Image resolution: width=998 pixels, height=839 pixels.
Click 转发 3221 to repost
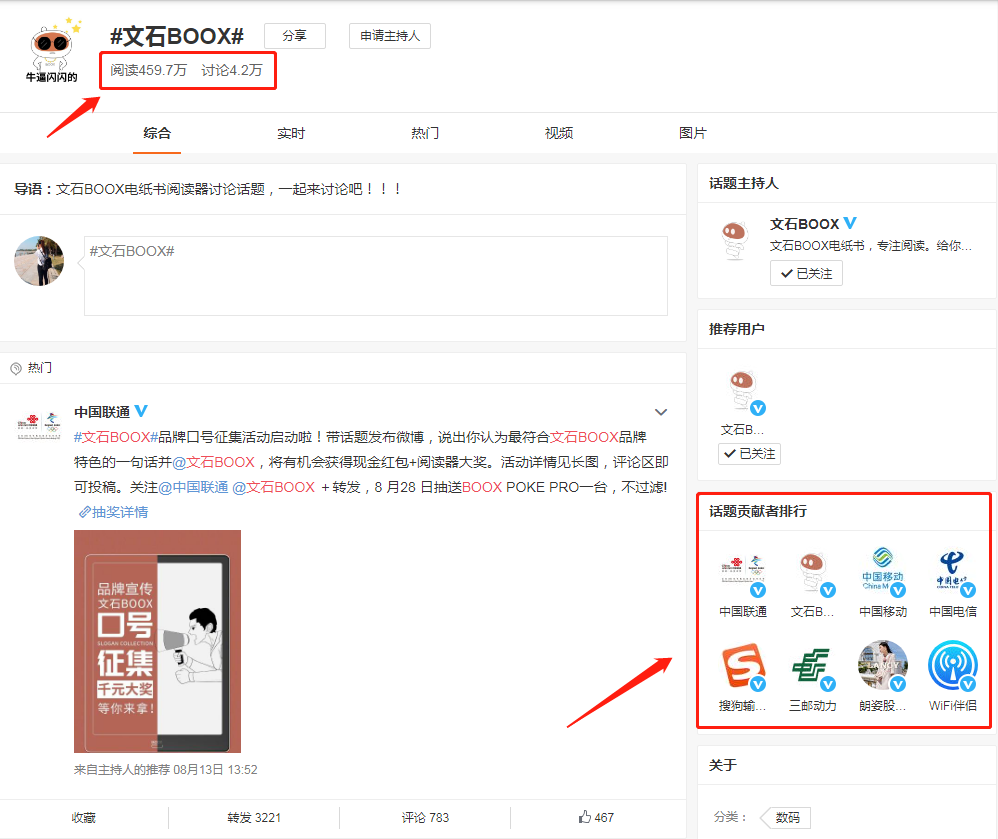[x=254, y=817]
